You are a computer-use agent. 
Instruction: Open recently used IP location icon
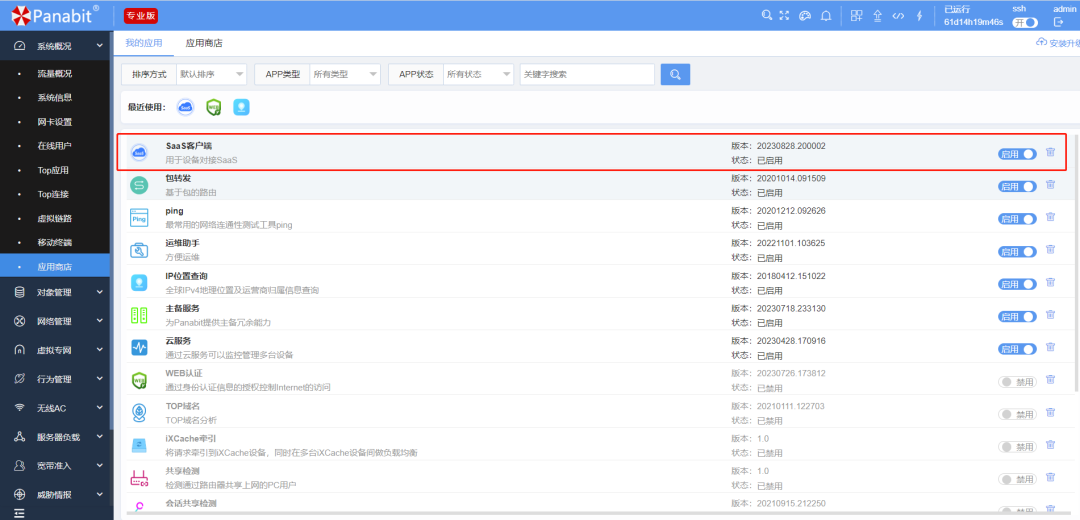pos(241,107)
